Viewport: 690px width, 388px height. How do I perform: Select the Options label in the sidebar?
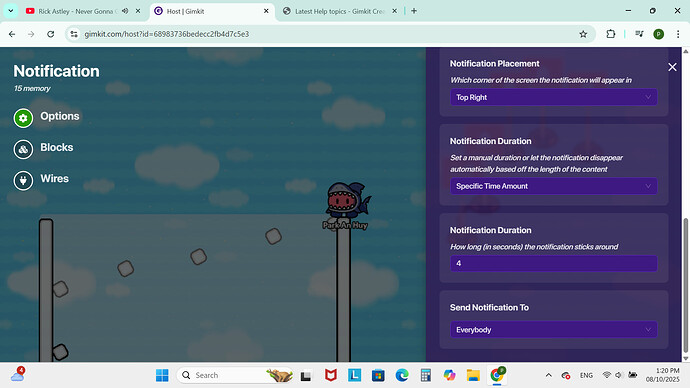coord(60,116)
